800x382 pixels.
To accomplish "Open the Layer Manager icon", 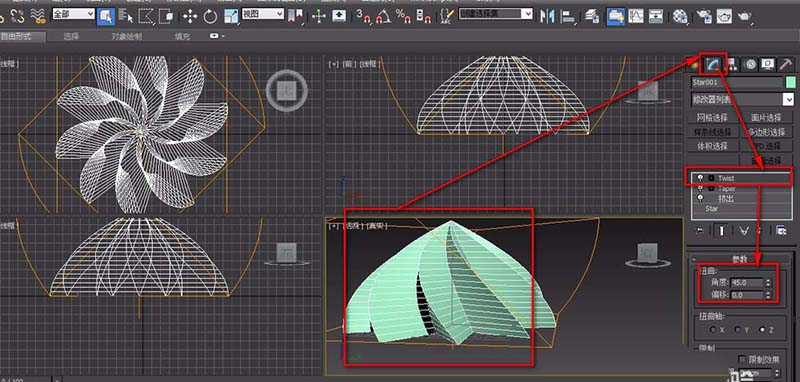I will click(592, 16).
